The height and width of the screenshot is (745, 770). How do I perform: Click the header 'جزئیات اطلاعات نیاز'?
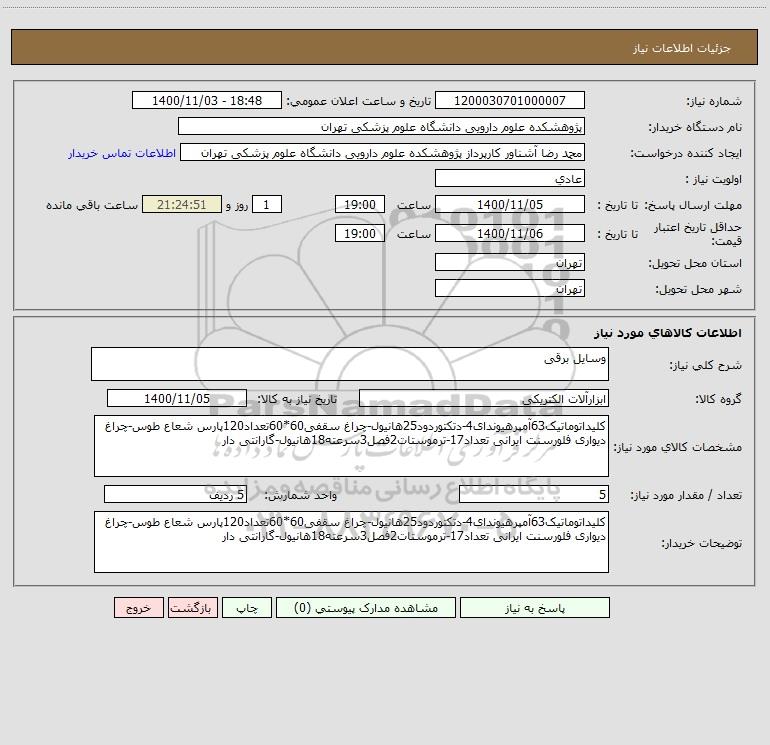pos(682,48)
